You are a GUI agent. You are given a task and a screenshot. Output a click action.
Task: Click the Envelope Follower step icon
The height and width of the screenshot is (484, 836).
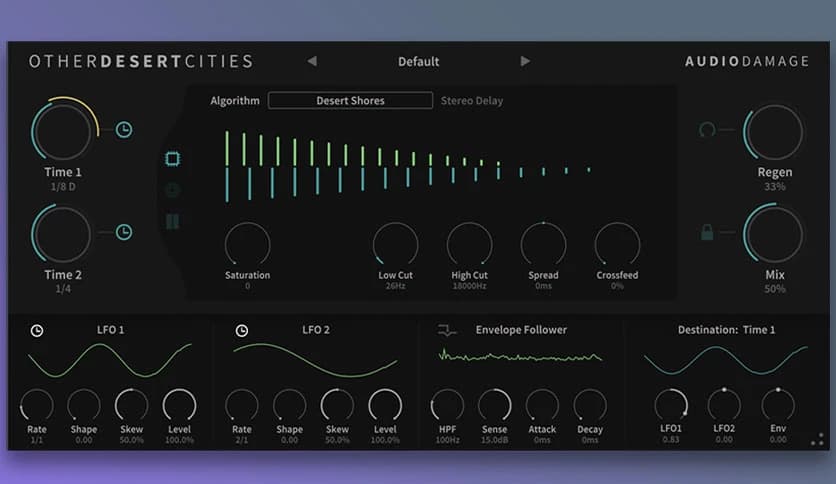(446, 329)
